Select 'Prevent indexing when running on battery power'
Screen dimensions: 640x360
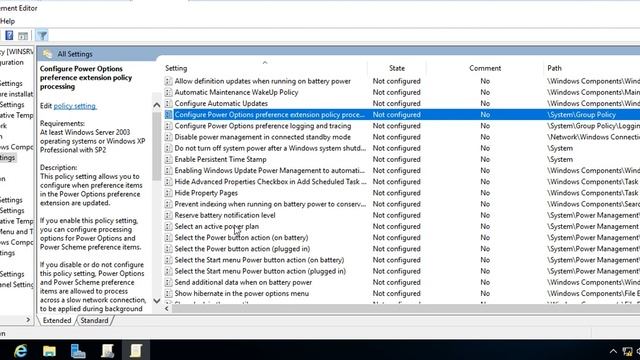(270, 204)
